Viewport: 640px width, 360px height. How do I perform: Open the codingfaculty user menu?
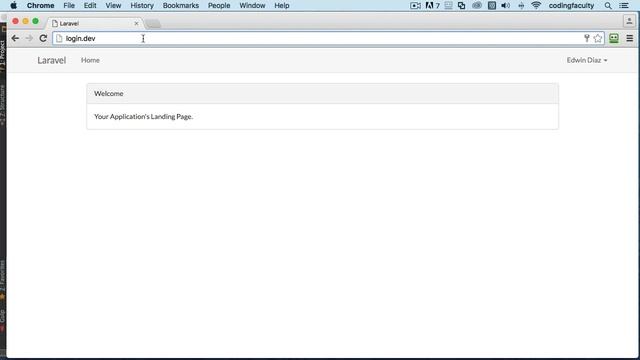[571, 6]
